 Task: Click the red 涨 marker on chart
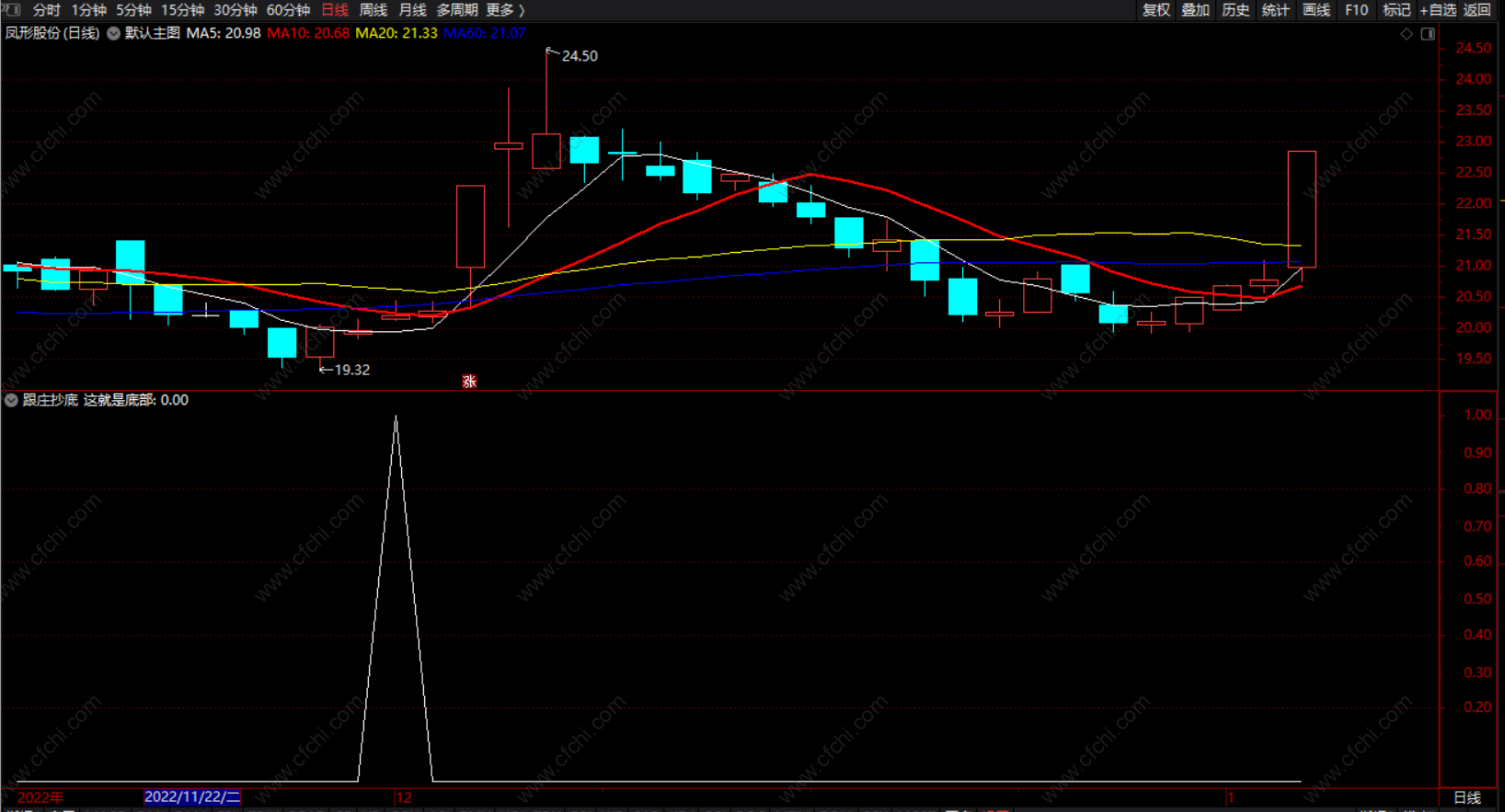[x=469, y=382]
